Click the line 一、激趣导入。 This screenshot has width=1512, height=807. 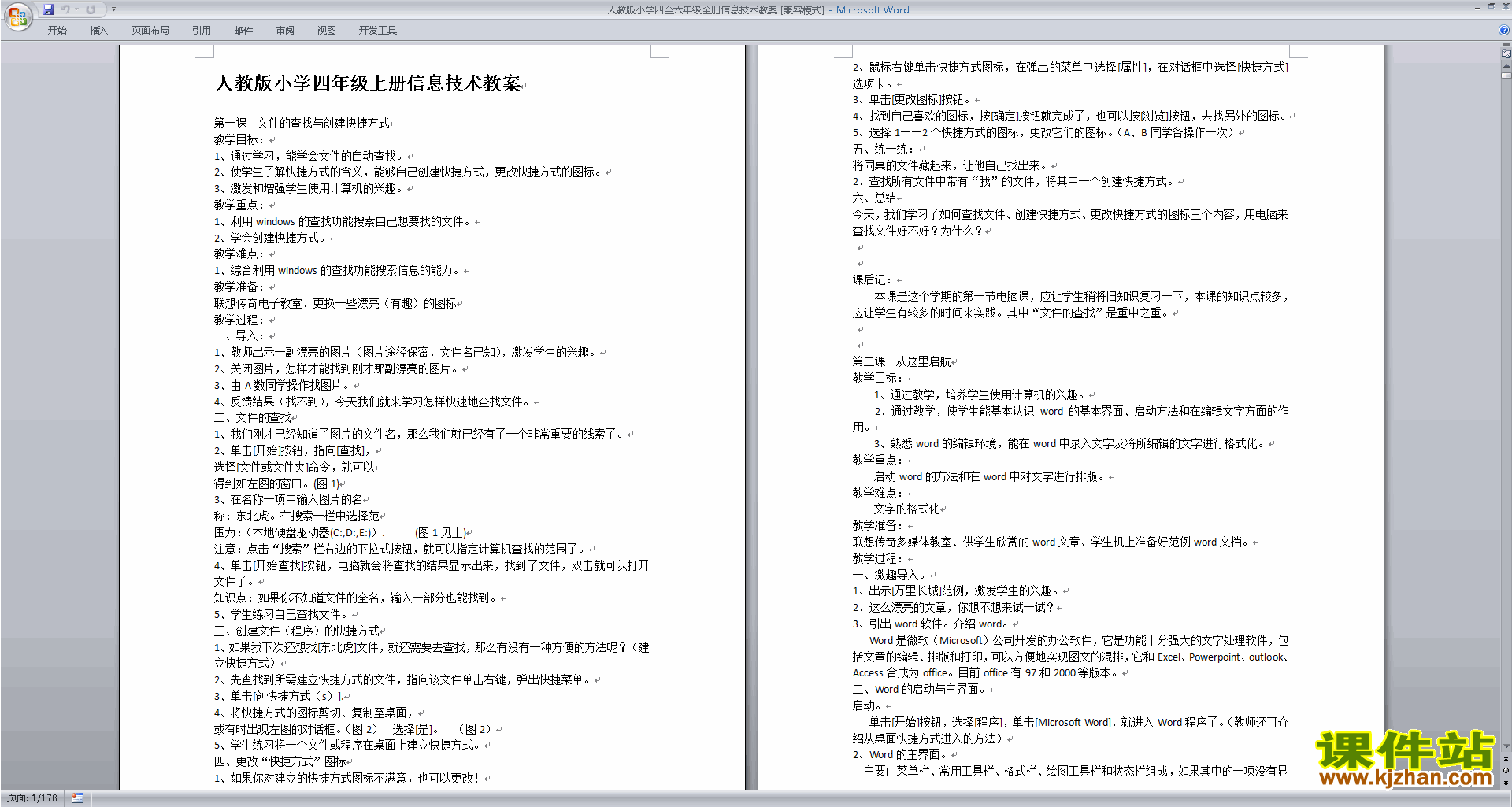(x=891, y=575)
